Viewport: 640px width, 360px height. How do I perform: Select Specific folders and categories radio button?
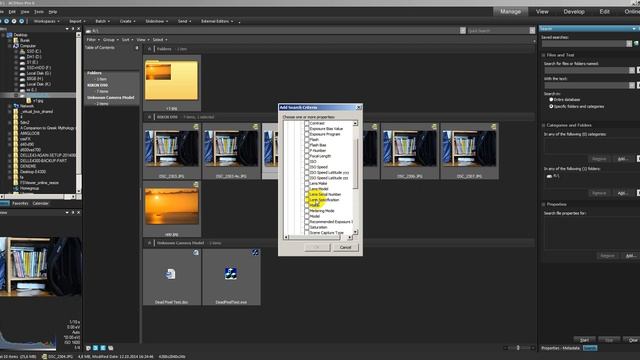point(551,106)
